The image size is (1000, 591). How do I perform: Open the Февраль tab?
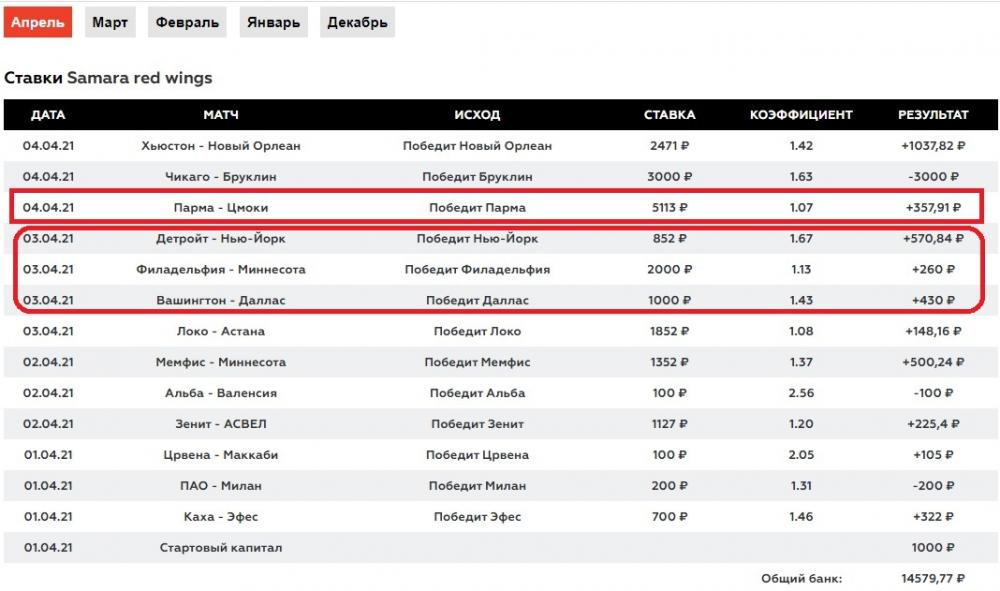pyautogui.click(x=187, y=22)
